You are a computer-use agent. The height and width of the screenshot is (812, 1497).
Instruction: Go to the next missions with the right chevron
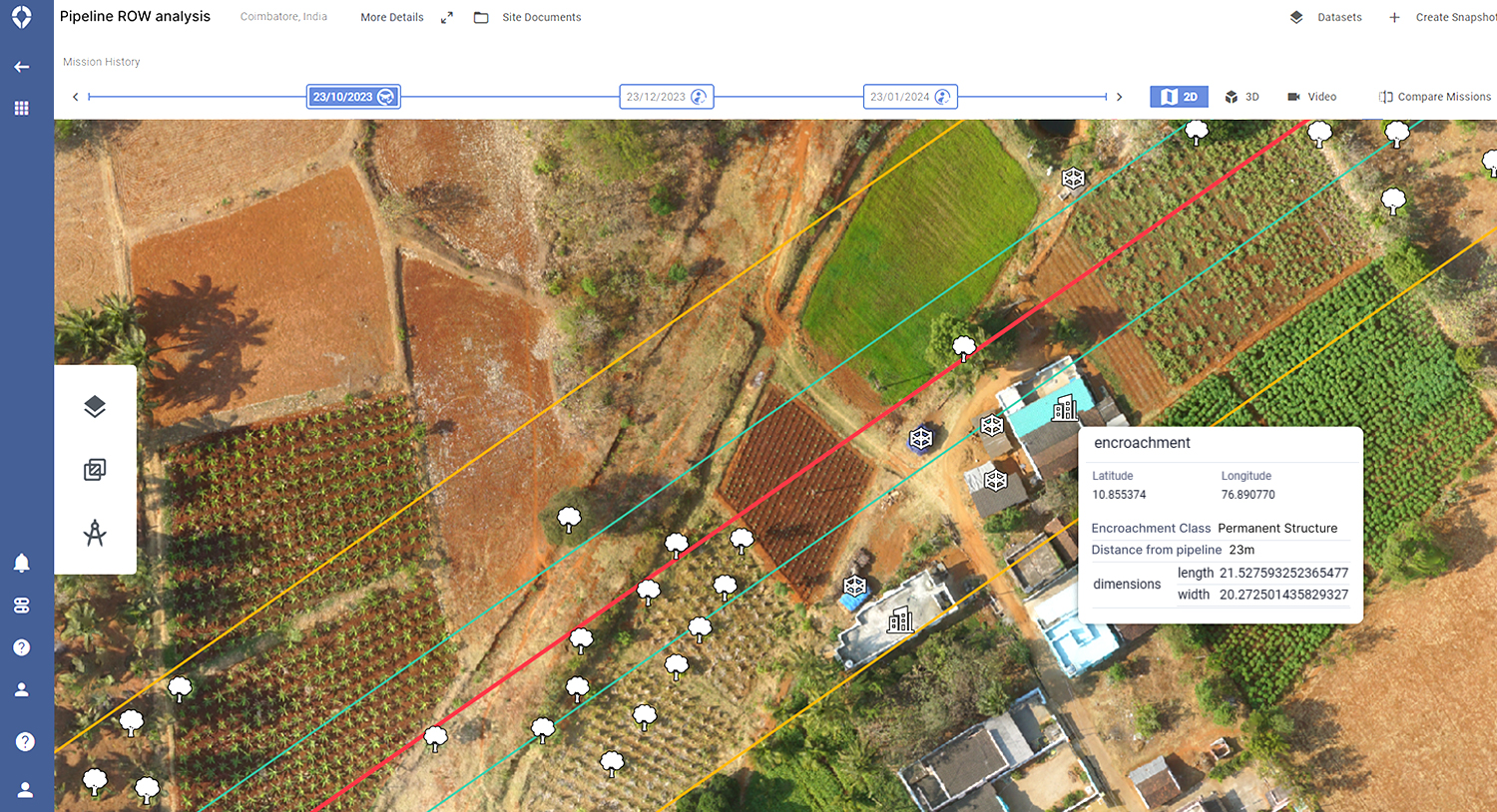tap(1119, 97)
